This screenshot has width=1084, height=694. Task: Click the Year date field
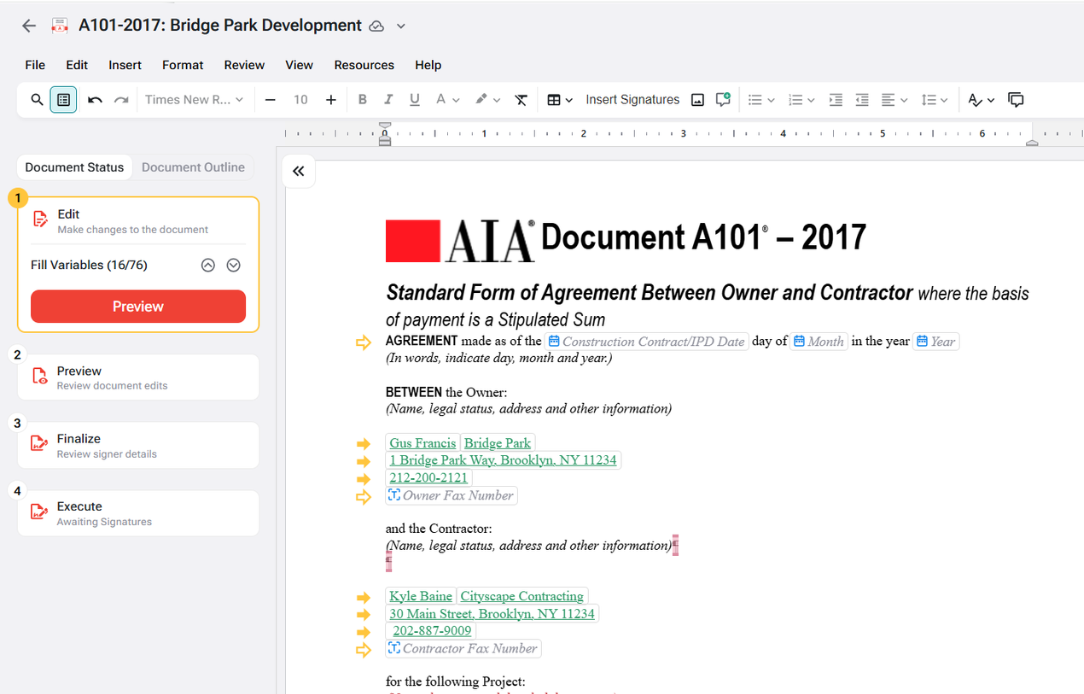pyautogui.click(x=936, y=341)
